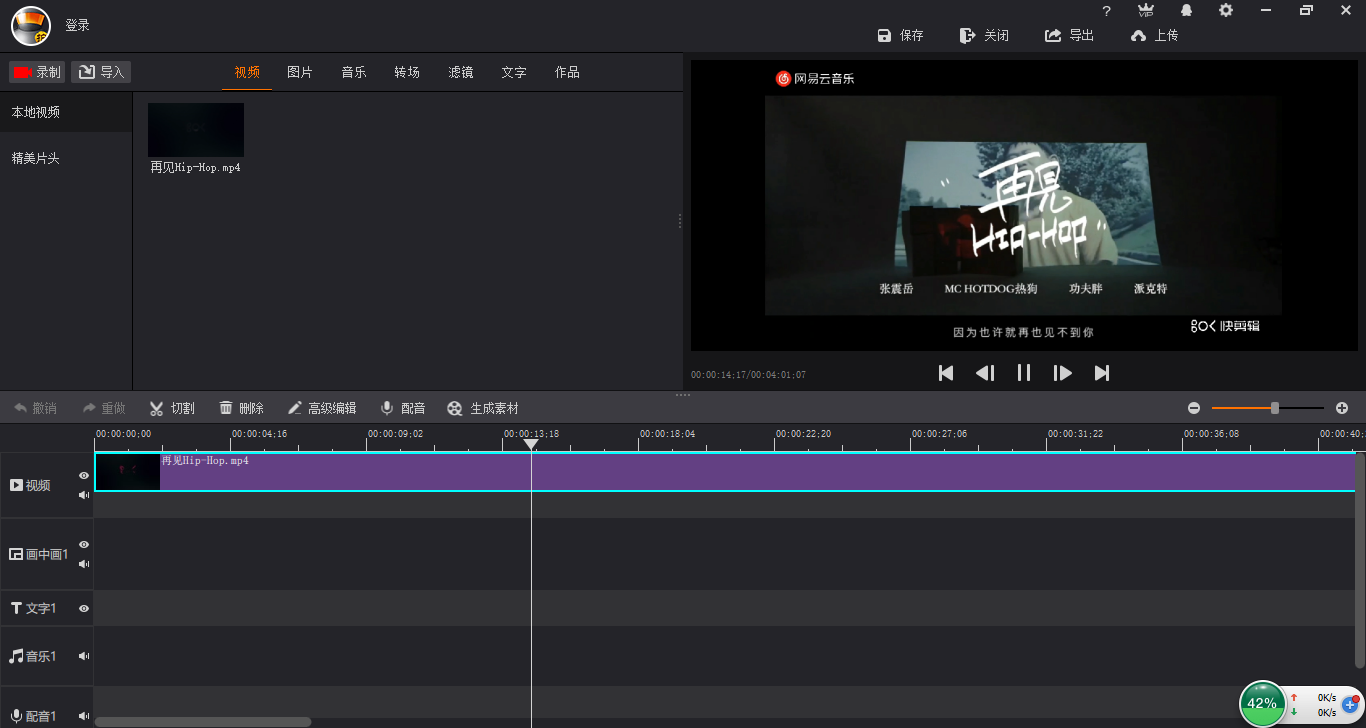
Task: Click the timeline vertical scrollbar
Action: point(1360,560)
